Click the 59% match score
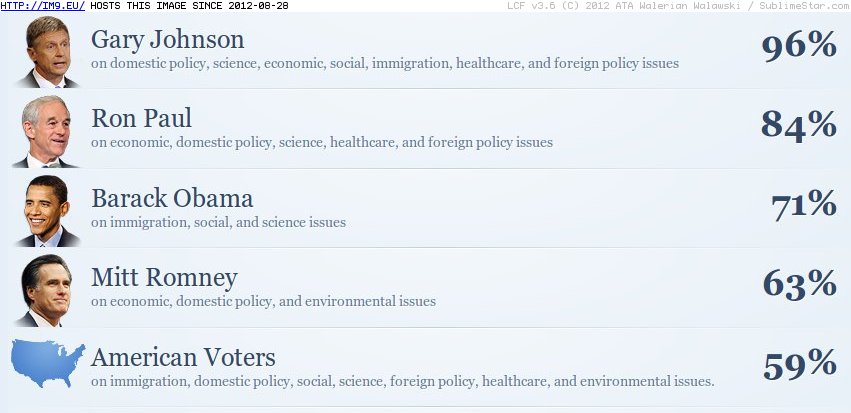The height and width of the screenshot is (413, 851). click(x=800, y=364)
